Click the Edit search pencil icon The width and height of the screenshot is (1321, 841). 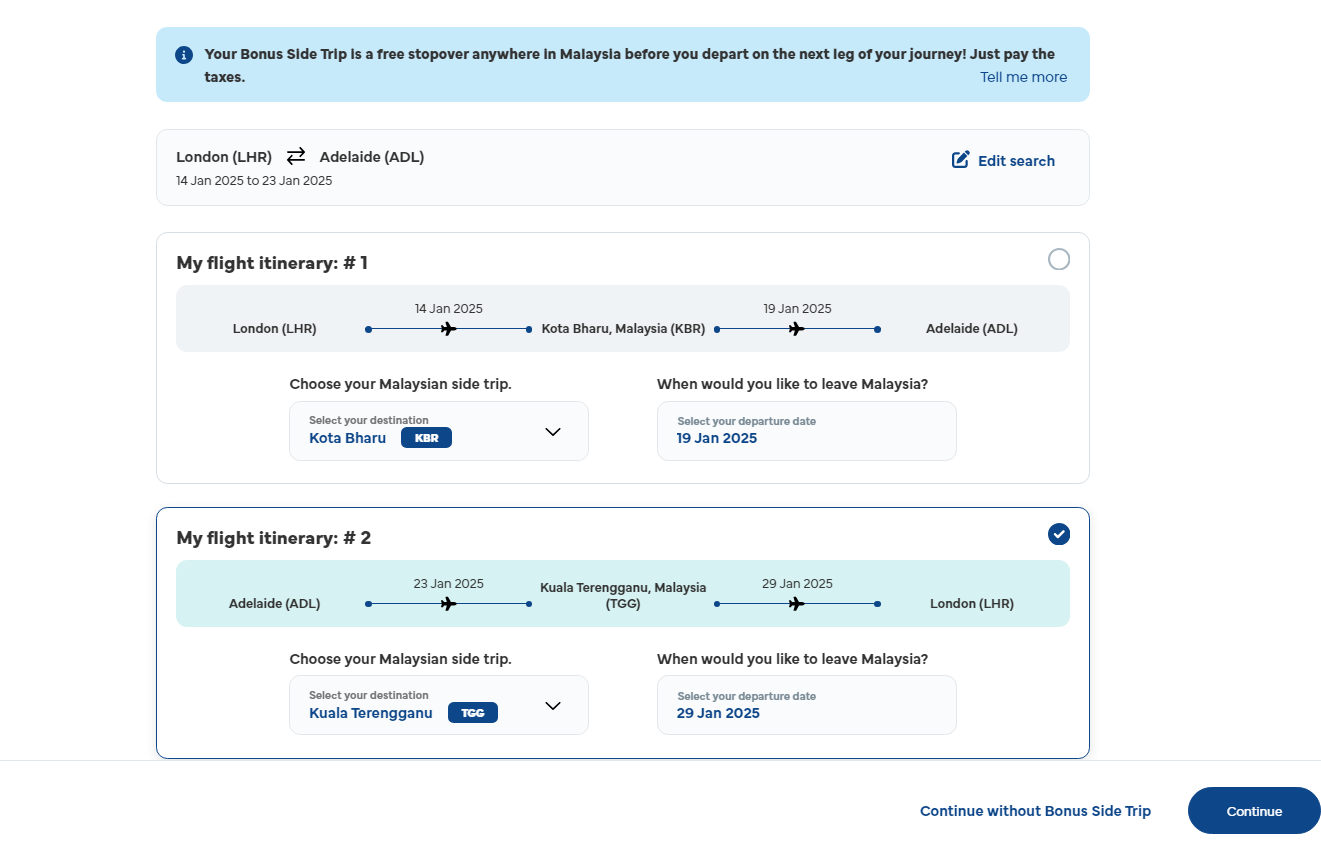(x=960, y=160)
